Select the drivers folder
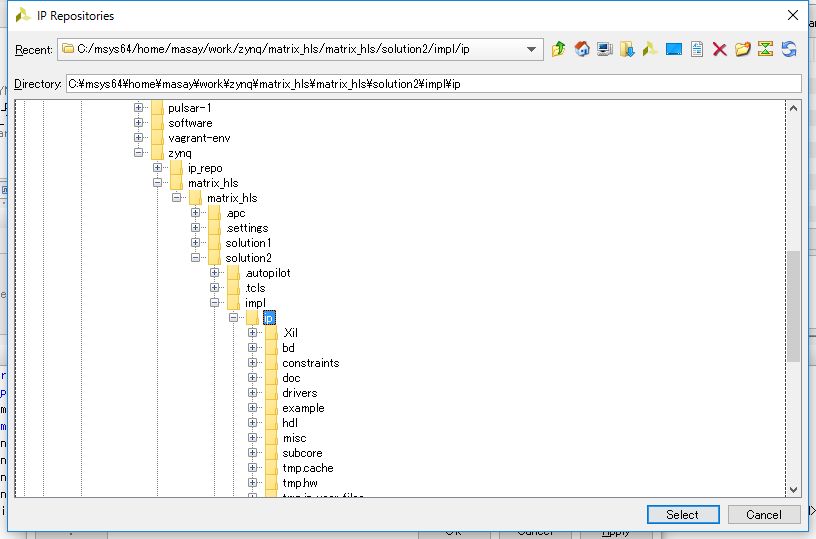Image resolution: width=816 pixels, height=539 pixels. [300, 393]
